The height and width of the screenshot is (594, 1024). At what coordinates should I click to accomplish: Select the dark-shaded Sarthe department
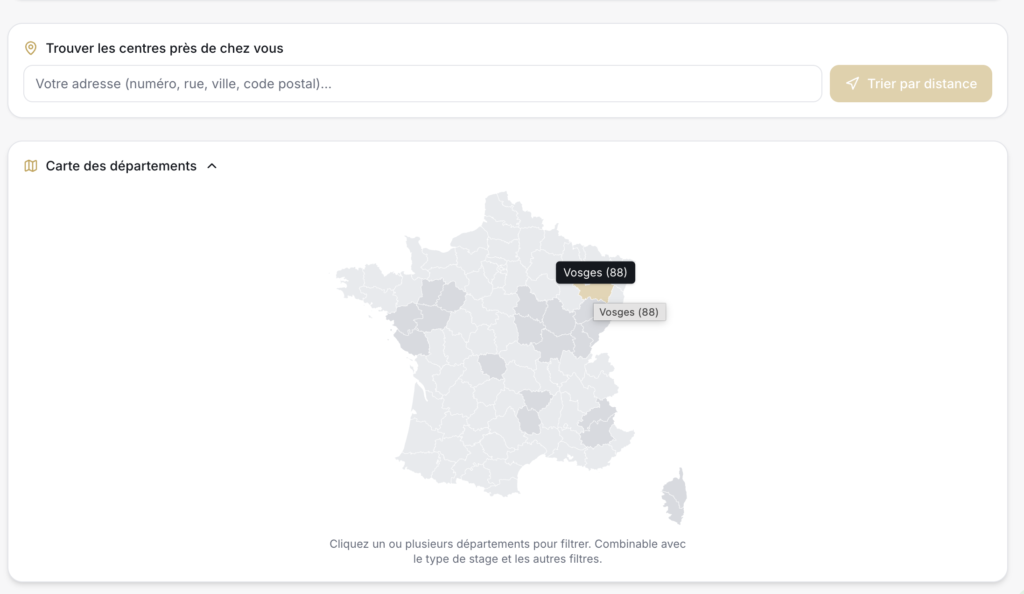[452, 297]
